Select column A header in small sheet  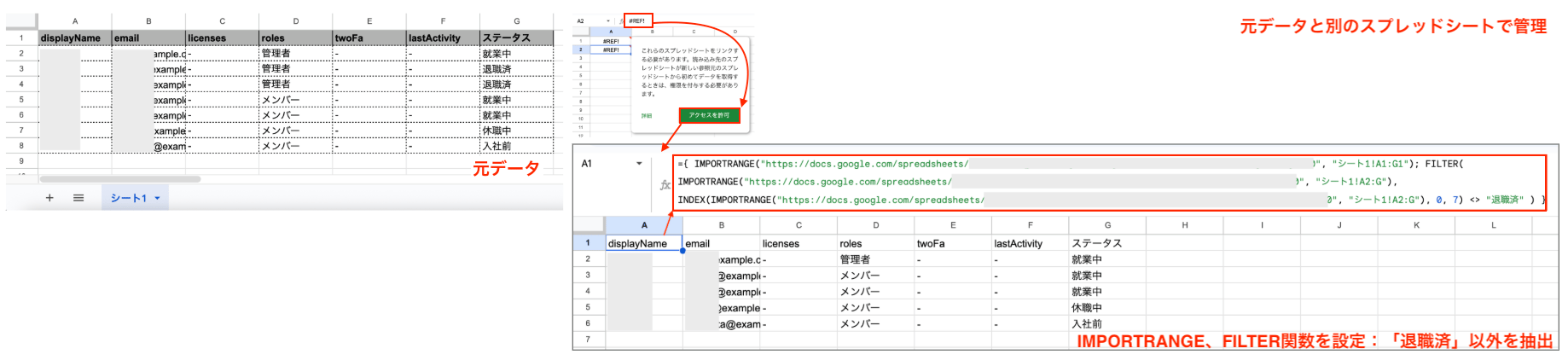[x=611, y=32]
